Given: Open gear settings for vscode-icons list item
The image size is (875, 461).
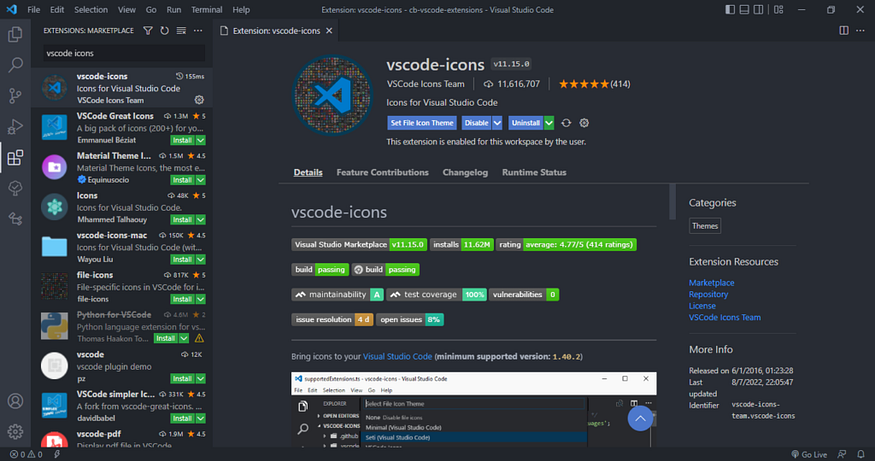Looking at the screenshot, I should [x=199, y=100].
